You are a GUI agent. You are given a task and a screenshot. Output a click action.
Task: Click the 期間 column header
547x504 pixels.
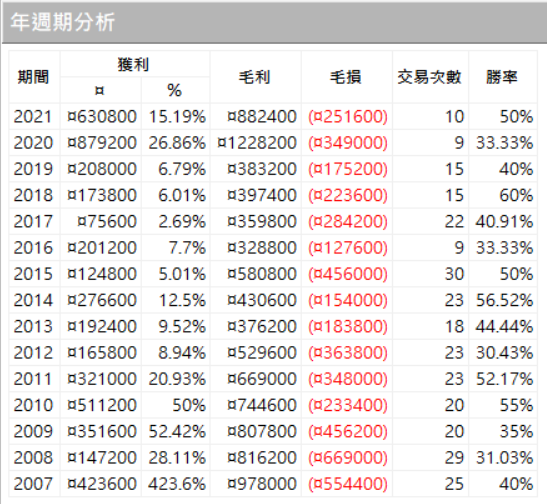pyautogui.click(x=33, y=77)
